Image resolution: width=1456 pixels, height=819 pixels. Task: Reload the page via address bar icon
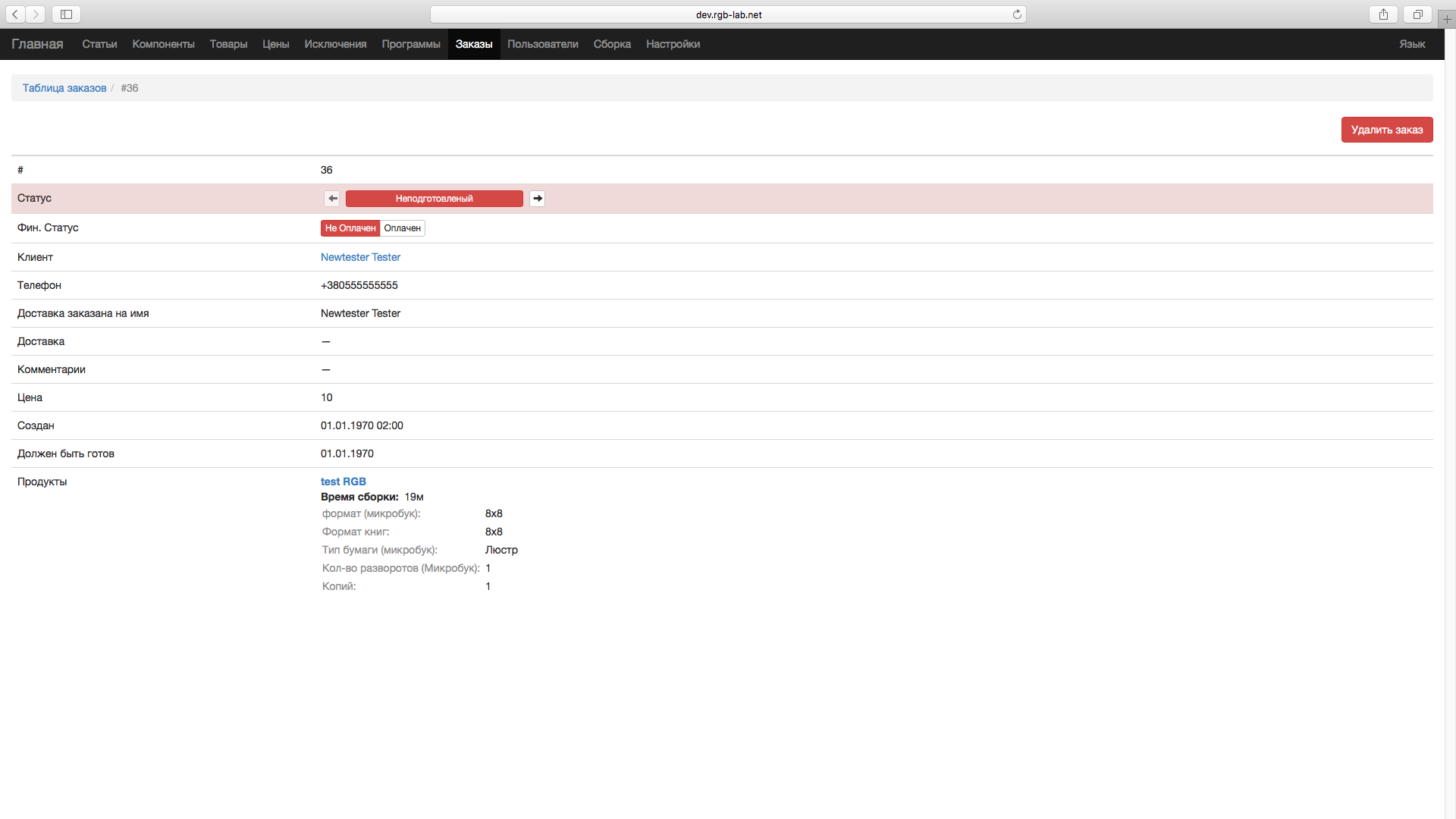coord(1017,14)
